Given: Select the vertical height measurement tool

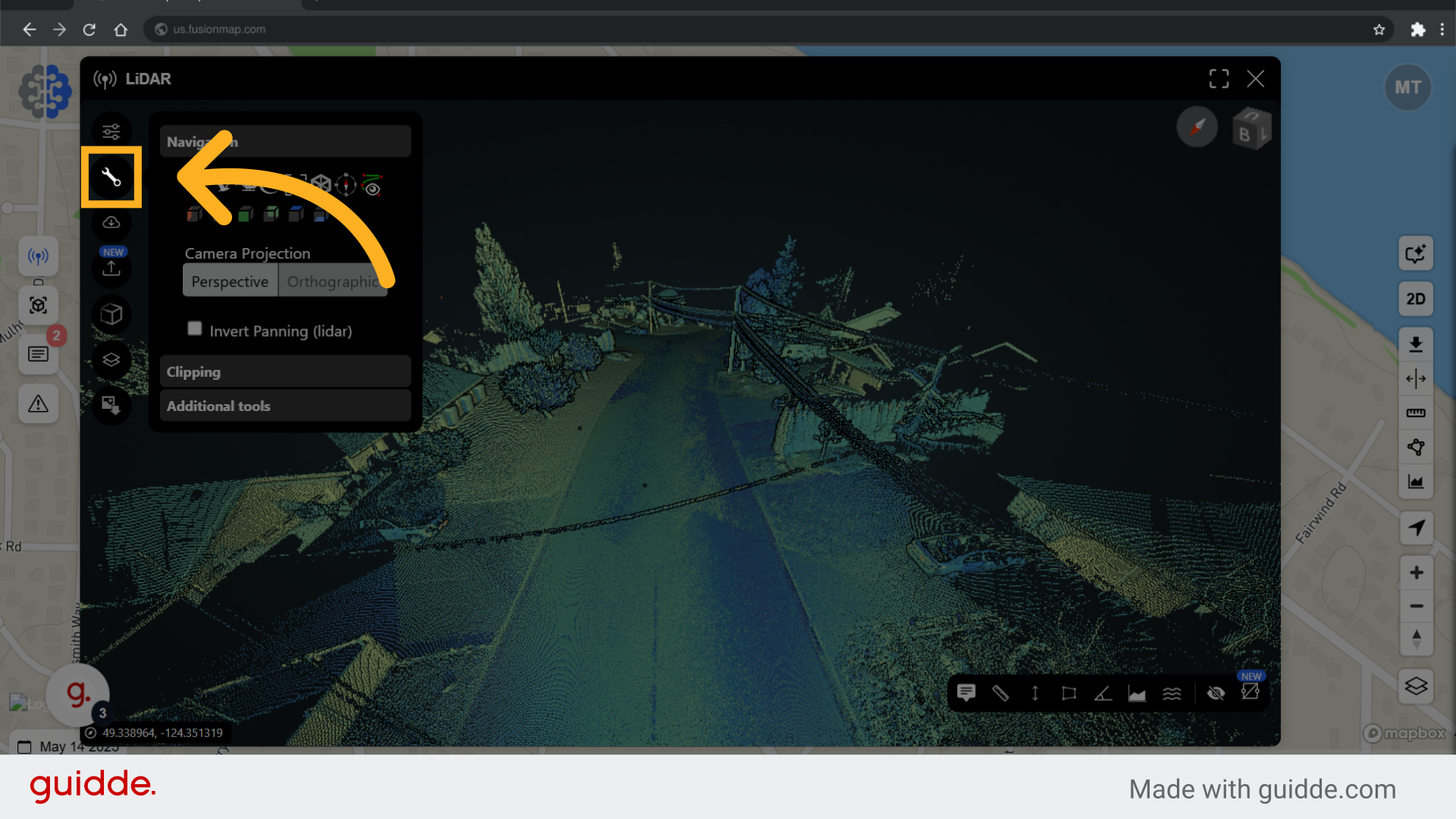Looking at the screenshot, I should click(x=1035, y=693).
